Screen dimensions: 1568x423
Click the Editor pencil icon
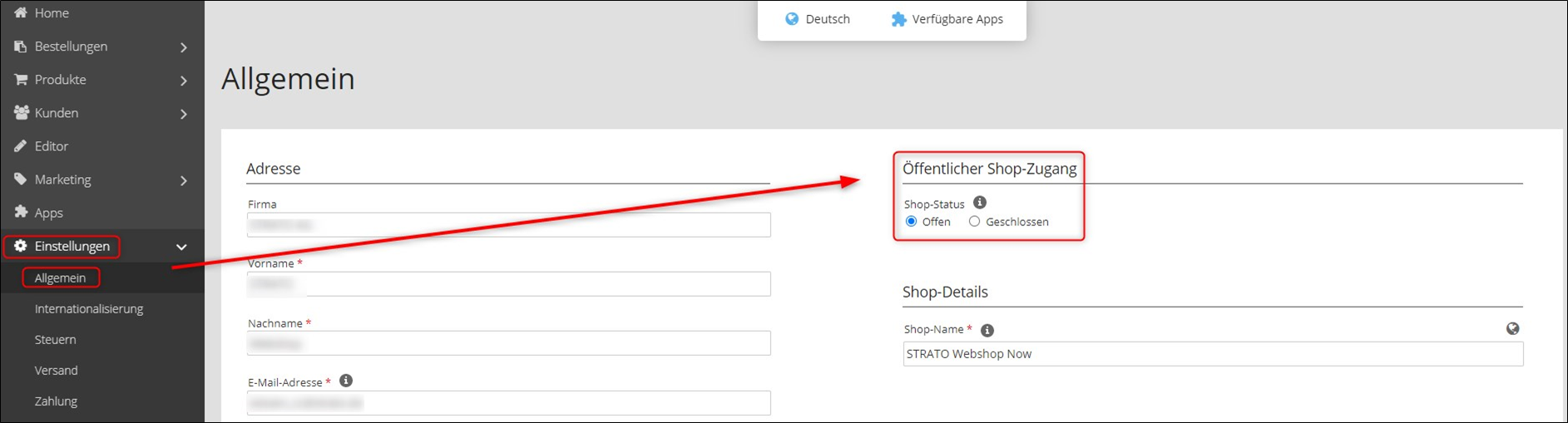point(21,146)
